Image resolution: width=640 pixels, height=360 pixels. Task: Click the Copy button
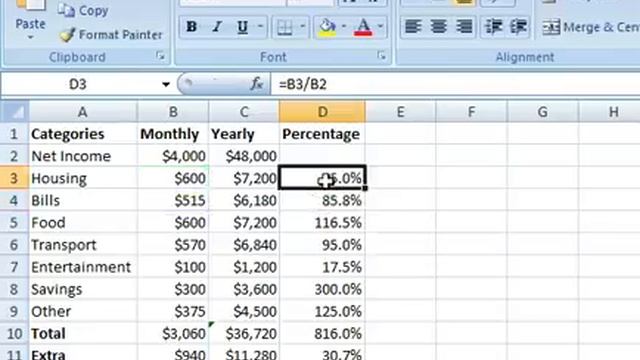coord(83,11)
